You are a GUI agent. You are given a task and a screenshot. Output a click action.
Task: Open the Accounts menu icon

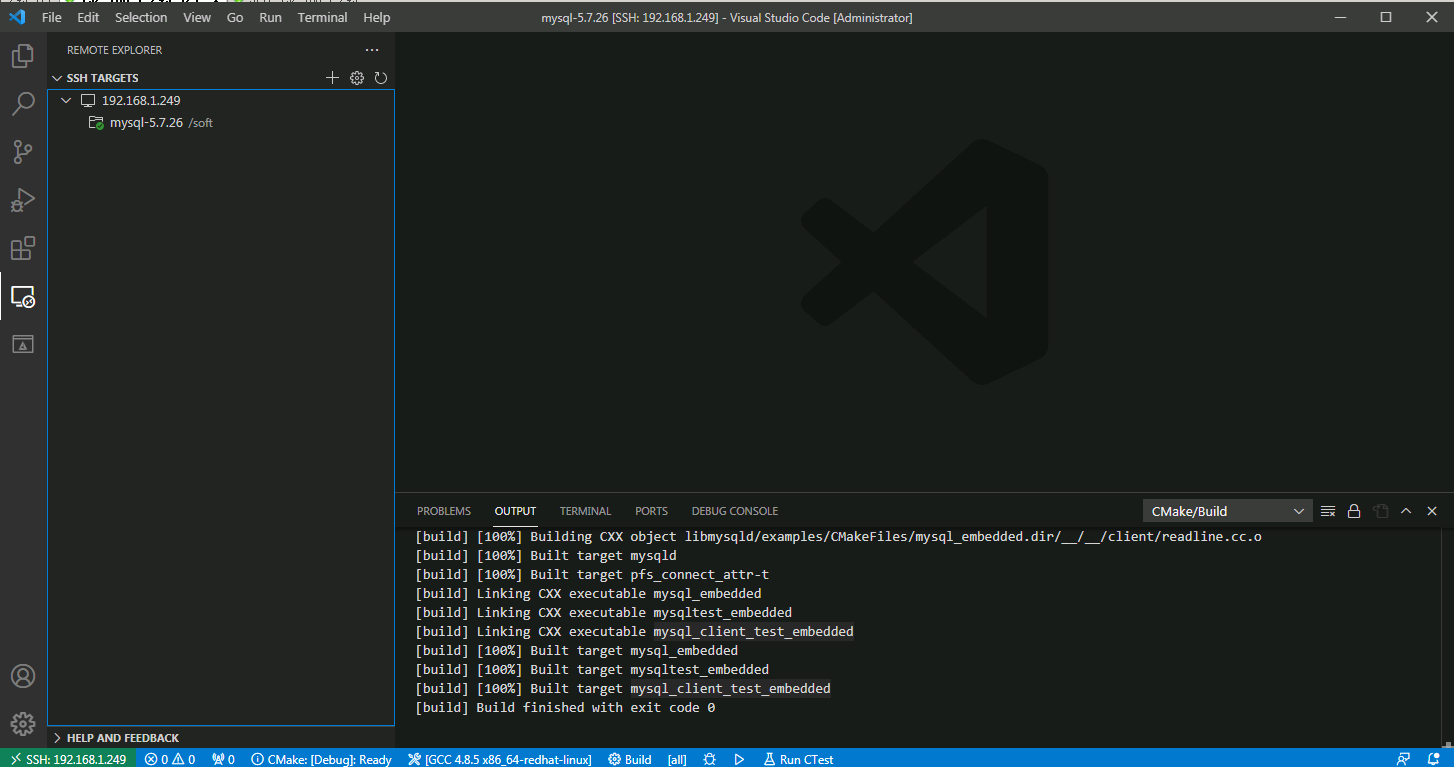click(x=23, y=676)
